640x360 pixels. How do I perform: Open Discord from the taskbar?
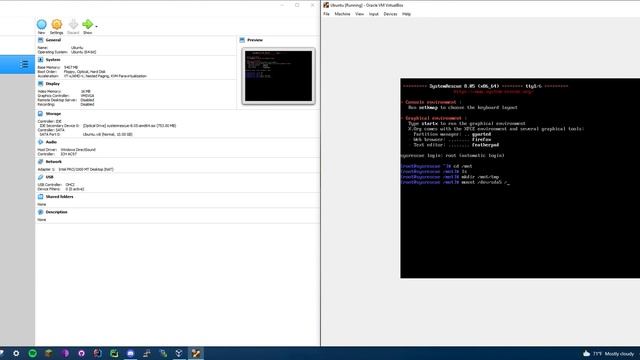(130, 353)
